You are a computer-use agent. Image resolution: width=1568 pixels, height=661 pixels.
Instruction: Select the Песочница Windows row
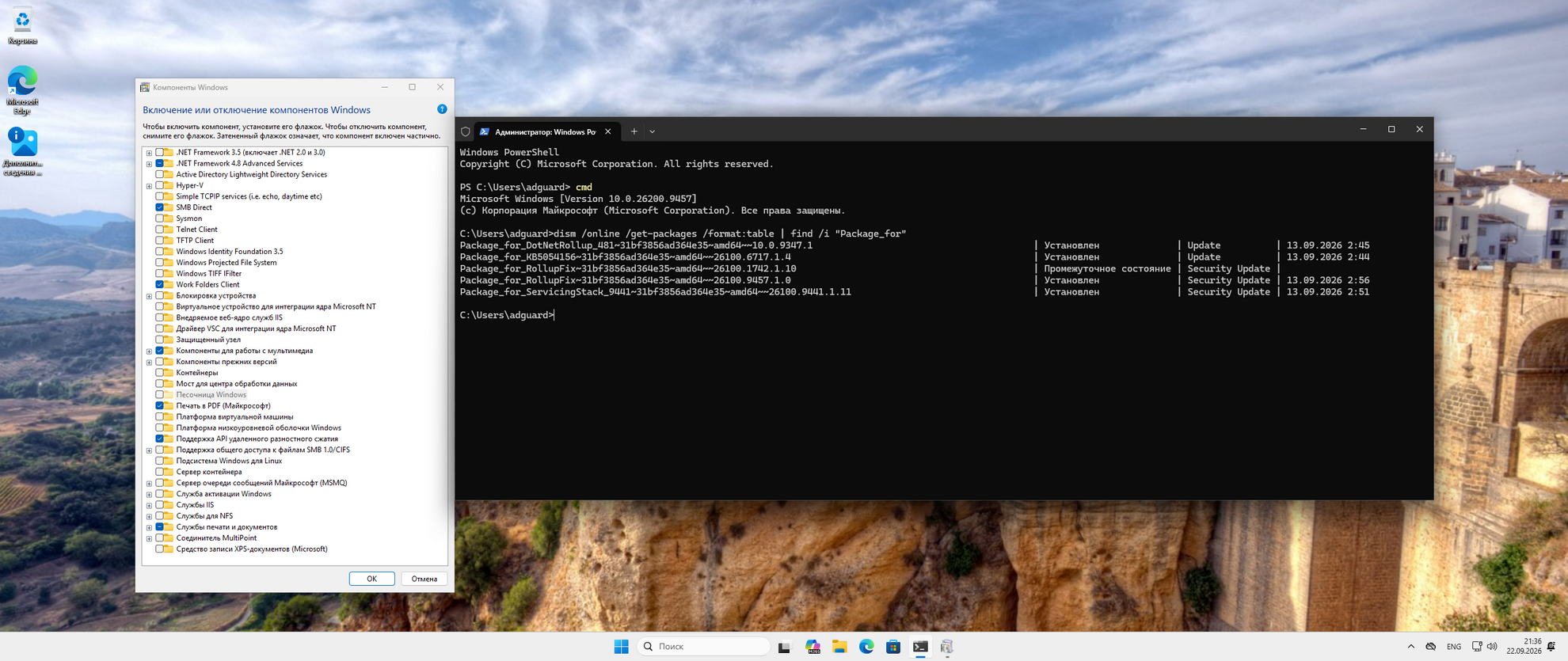click(x=211, y=394)
